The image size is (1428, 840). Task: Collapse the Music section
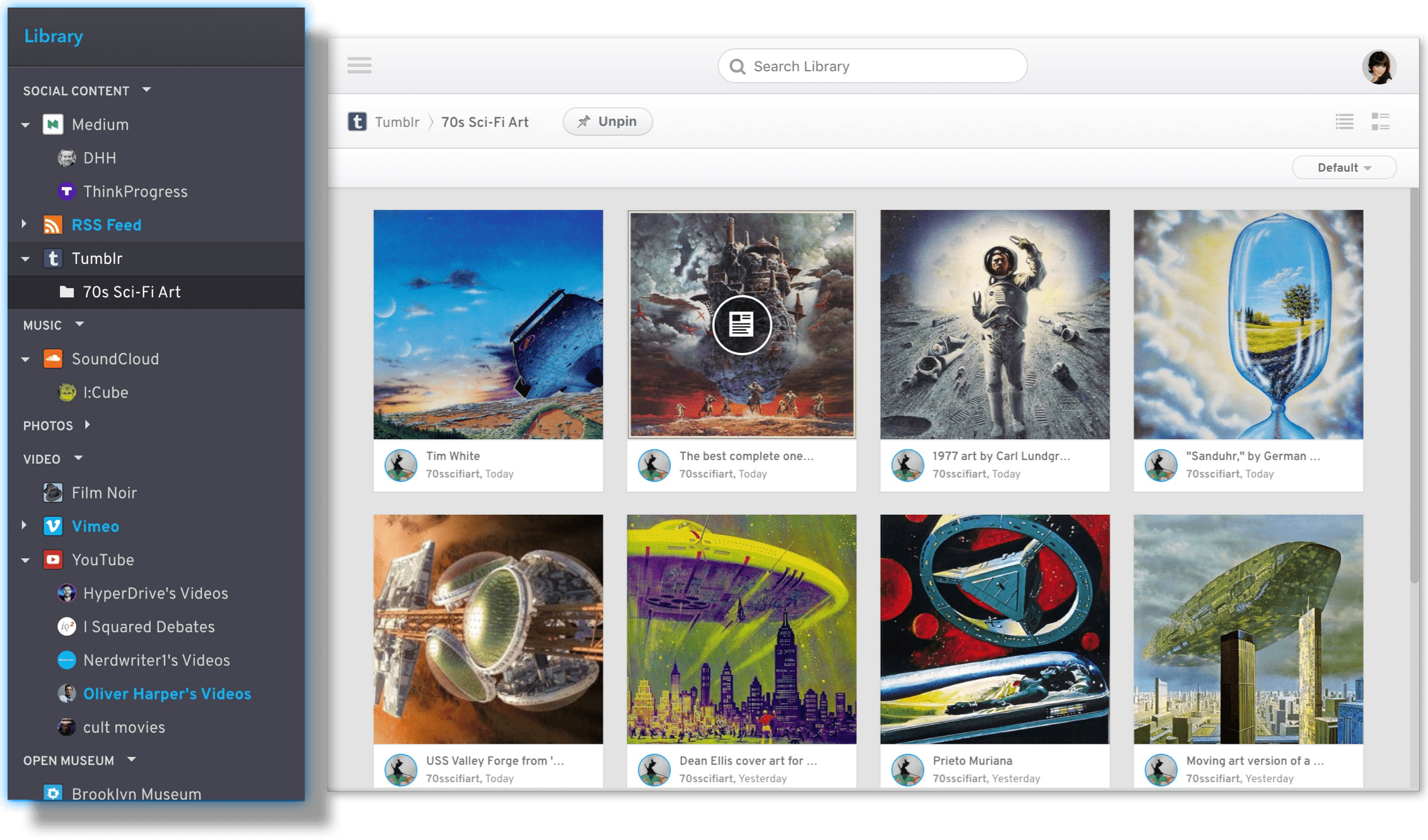79,325
